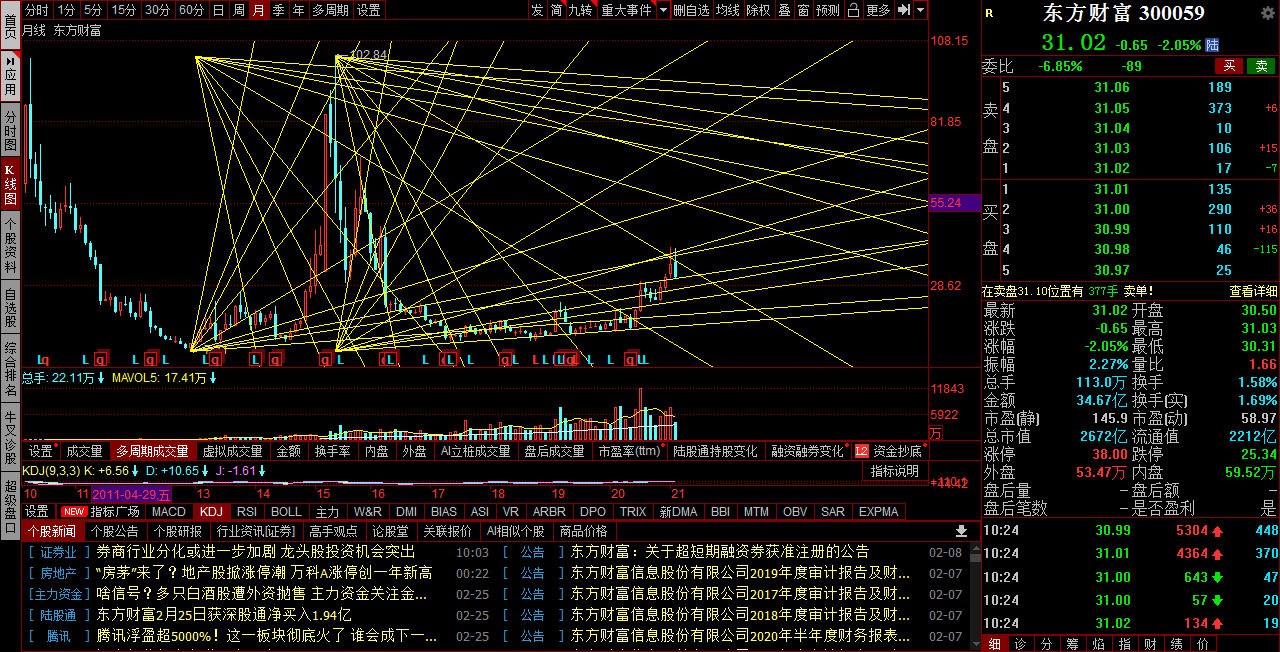Click the green 卖 sell button

pyautogui.click(x=1261, y=66)
